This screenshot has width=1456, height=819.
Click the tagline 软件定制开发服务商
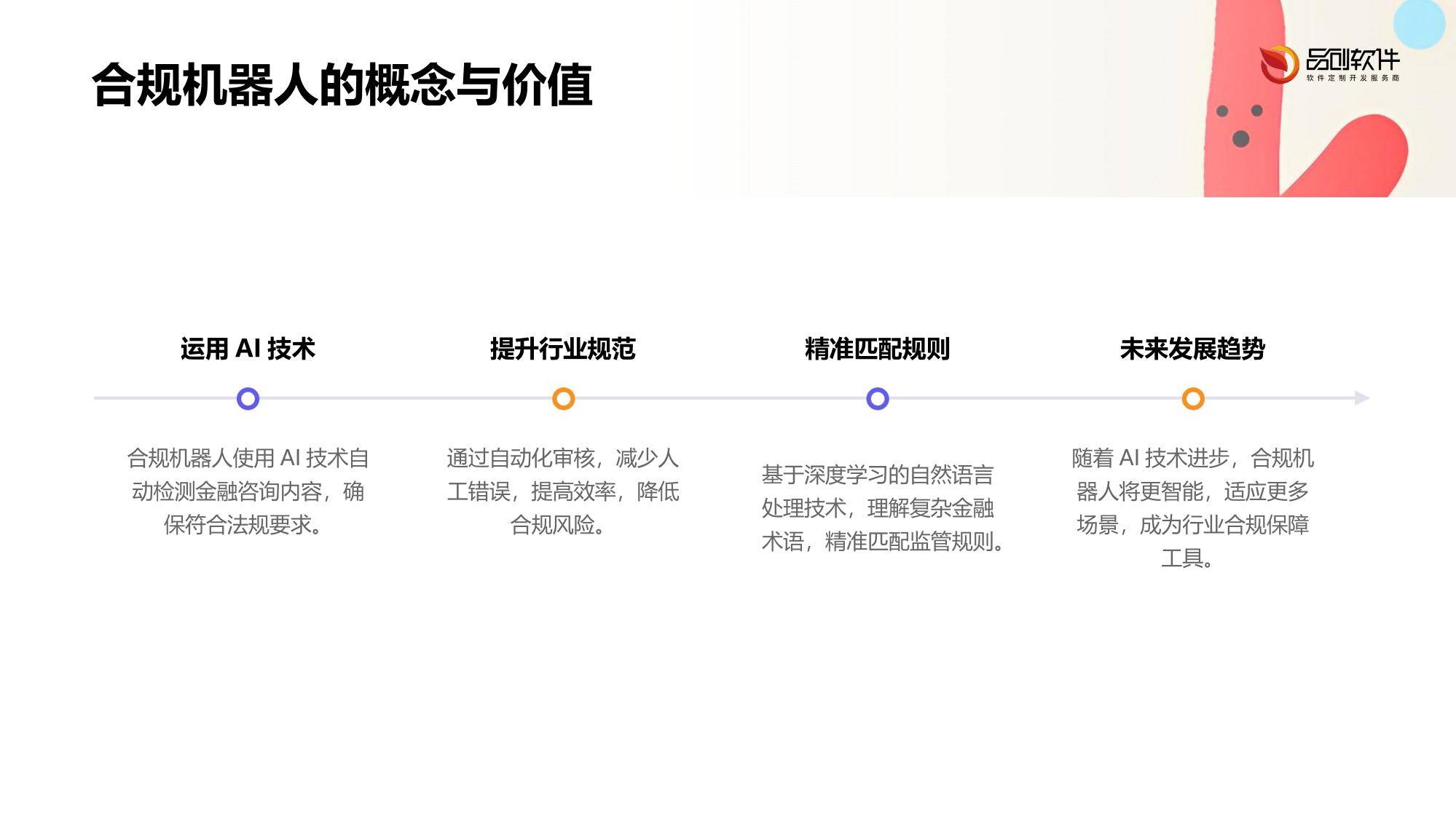click(x=1353, y=78)
